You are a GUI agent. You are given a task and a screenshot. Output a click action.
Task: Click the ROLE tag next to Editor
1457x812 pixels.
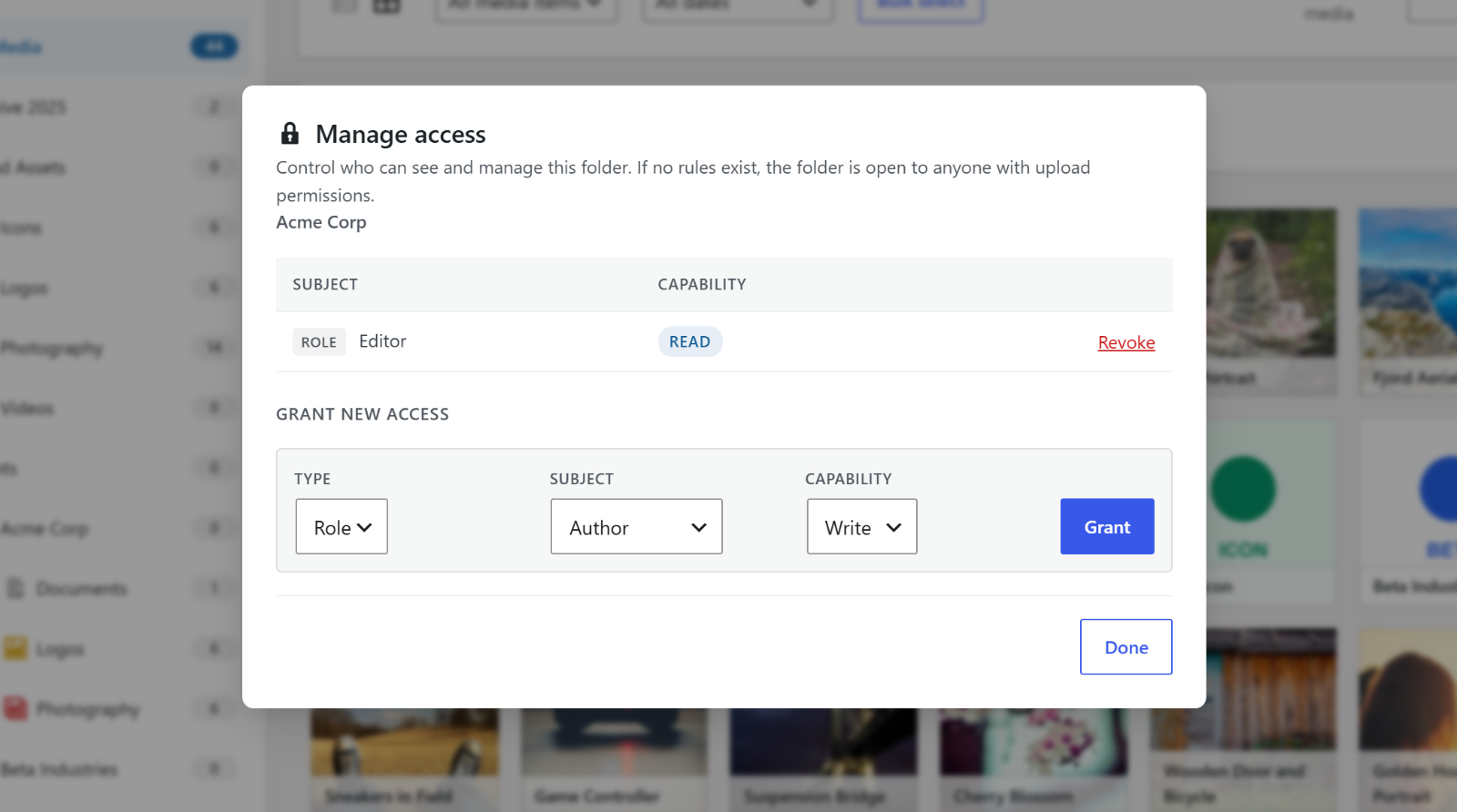point(319,341)
